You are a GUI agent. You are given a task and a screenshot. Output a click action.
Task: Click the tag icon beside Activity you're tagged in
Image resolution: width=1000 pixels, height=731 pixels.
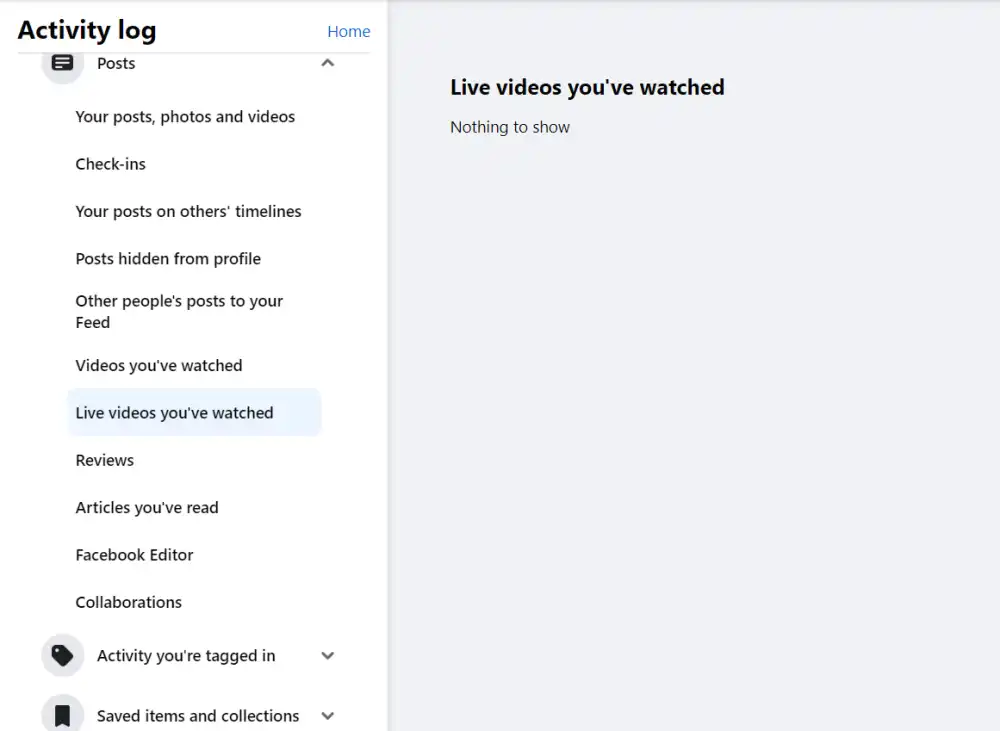pyautogui.click(x=62, y=655)
